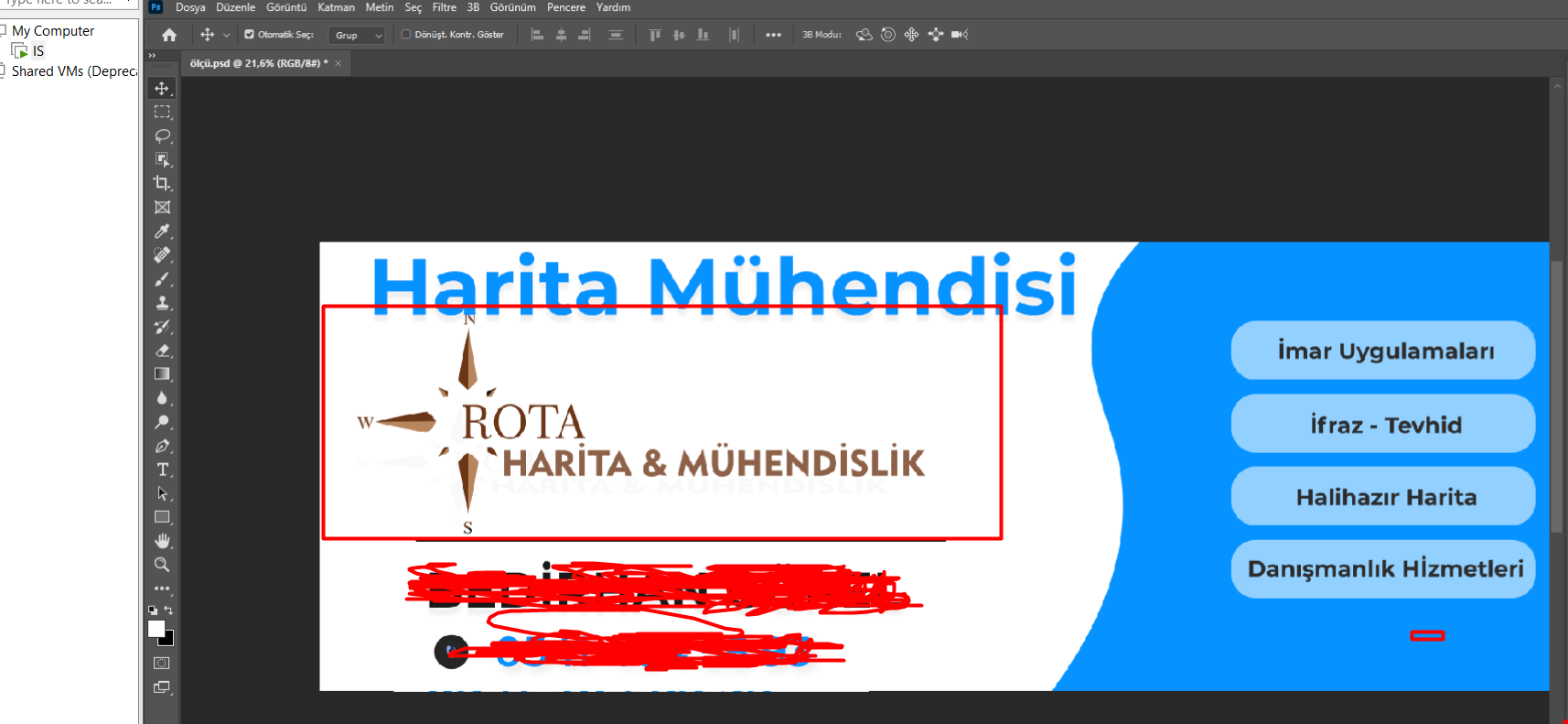This screenshot has height=724, width=1568.
Task: Select the History Brush tool
Action: pos(162,326)
